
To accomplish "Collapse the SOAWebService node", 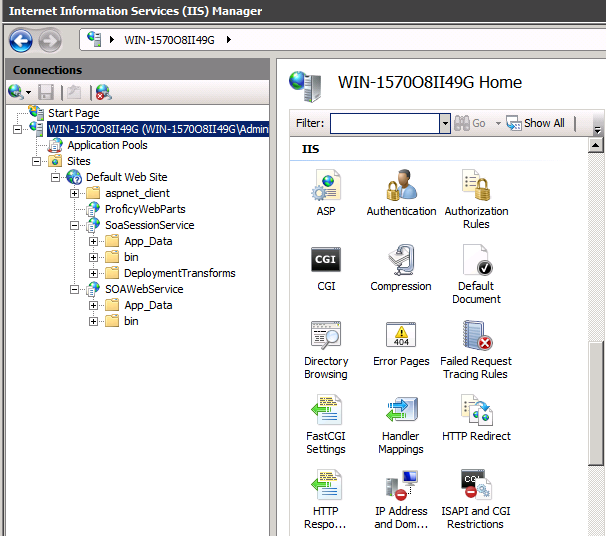I will pyautogui.click(x=75, y=289).
